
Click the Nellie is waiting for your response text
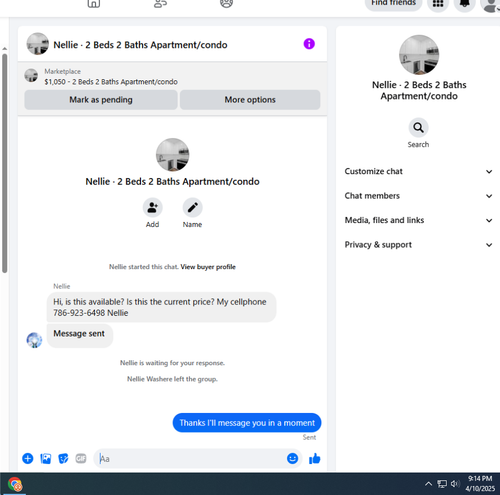172,363
